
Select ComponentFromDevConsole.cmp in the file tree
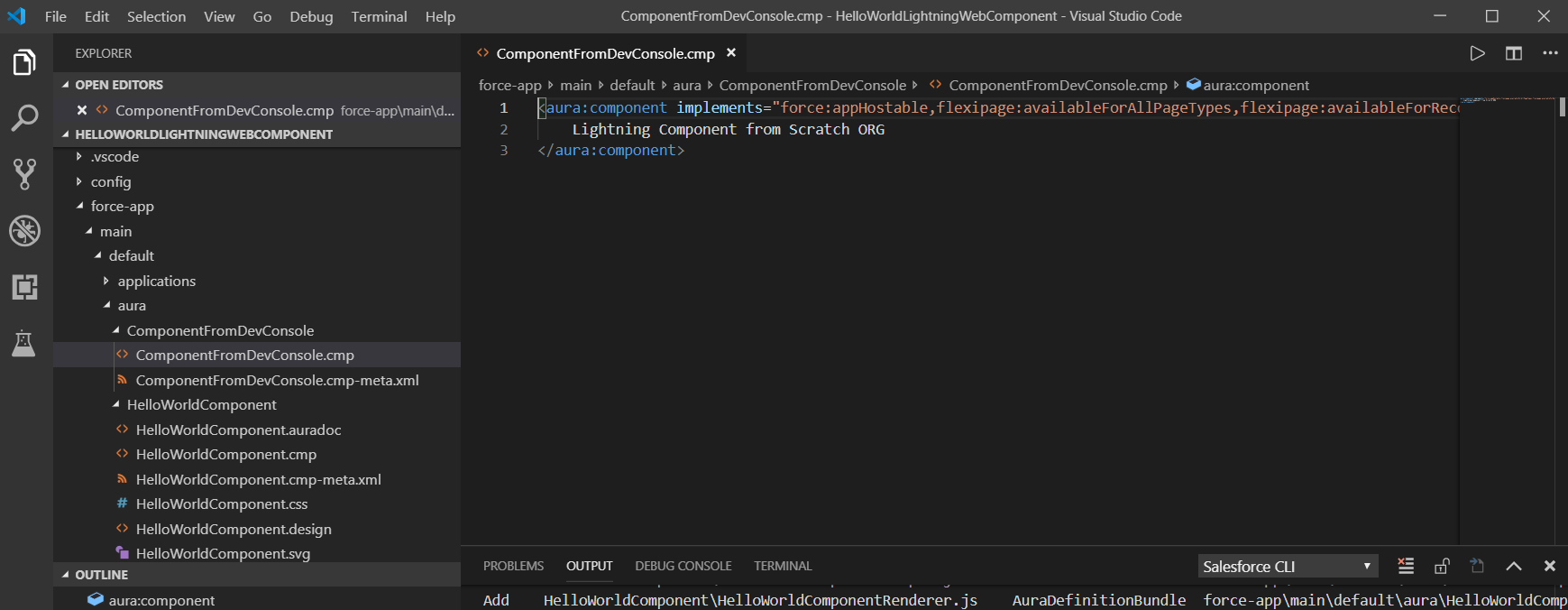click(257, 356)
